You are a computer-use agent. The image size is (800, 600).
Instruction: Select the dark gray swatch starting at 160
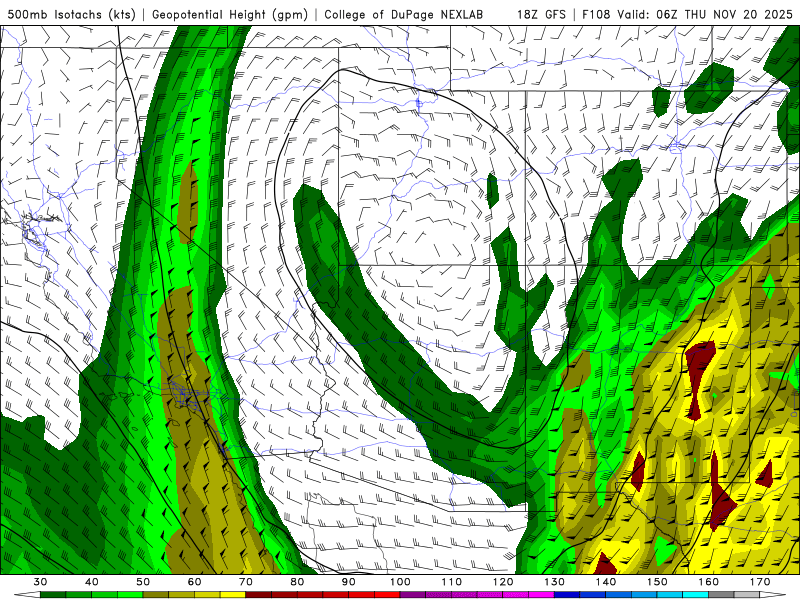click(x=721, y=594)
